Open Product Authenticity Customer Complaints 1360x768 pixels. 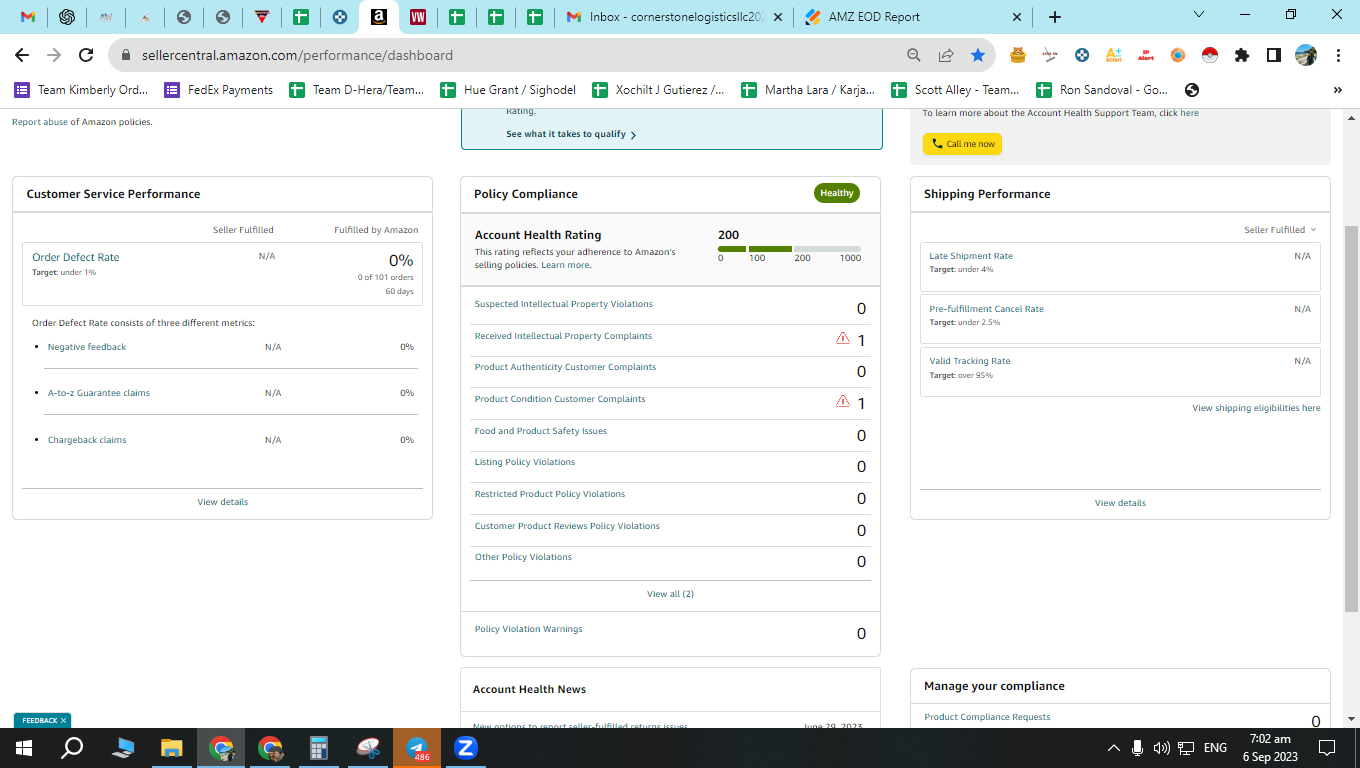pos(565,367)
